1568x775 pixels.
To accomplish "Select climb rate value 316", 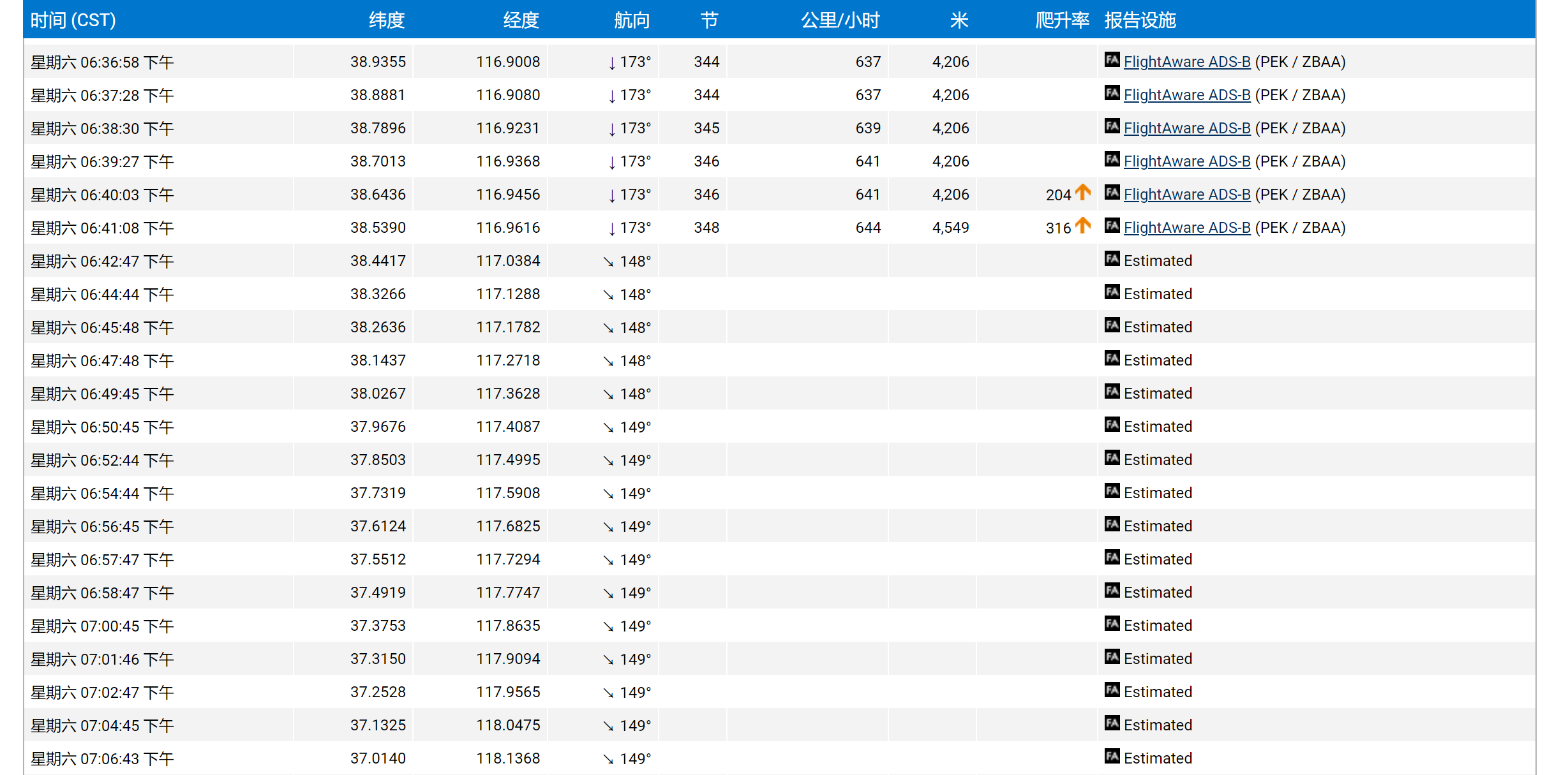I will click(1058, 228).
